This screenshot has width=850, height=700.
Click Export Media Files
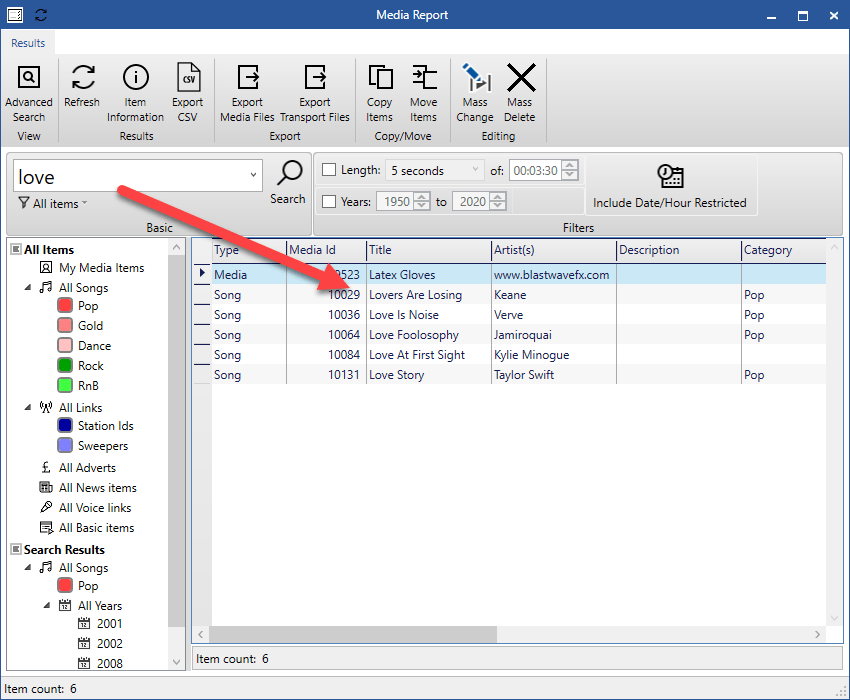click(247, 94)
